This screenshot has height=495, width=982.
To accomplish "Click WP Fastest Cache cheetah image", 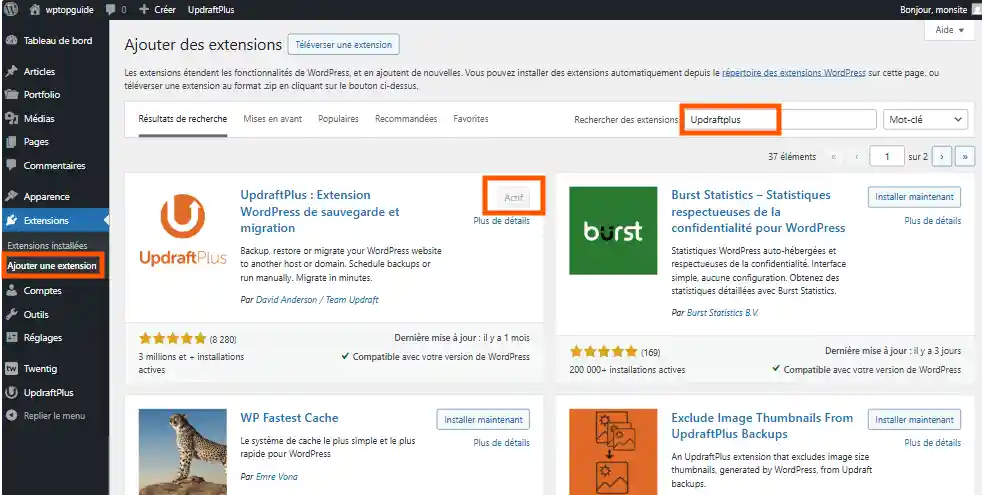I will 182,452.
